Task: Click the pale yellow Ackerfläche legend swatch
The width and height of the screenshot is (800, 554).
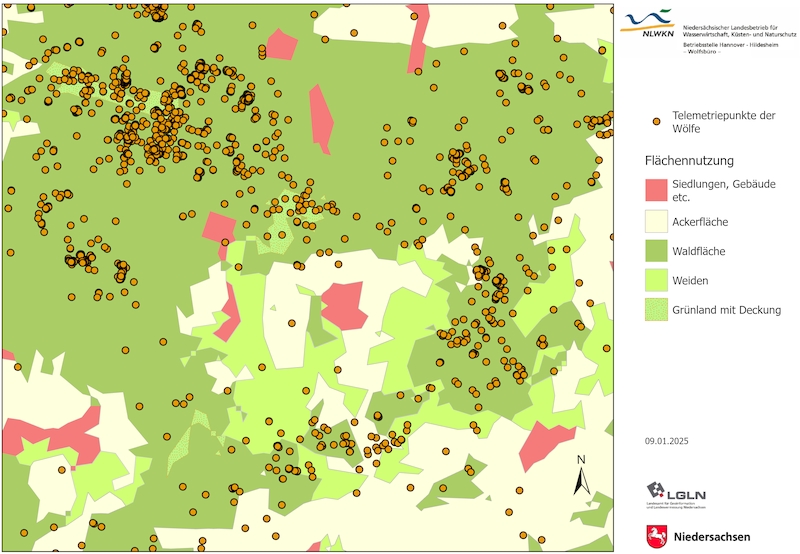Action: (x=655, y=221)
